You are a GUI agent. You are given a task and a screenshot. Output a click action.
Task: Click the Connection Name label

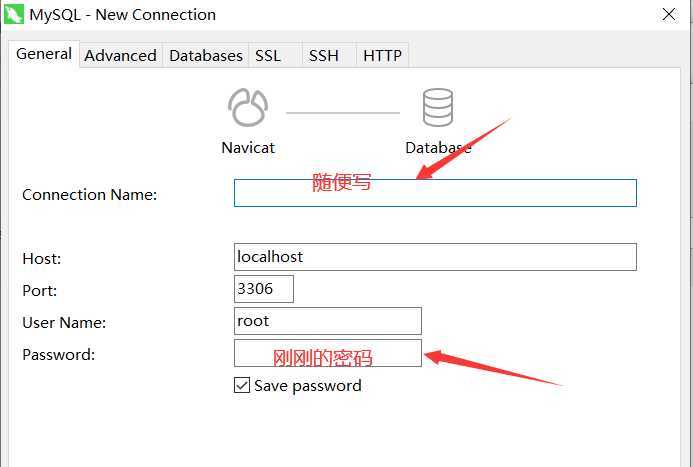pyautogui.click(x=90, y=194)
